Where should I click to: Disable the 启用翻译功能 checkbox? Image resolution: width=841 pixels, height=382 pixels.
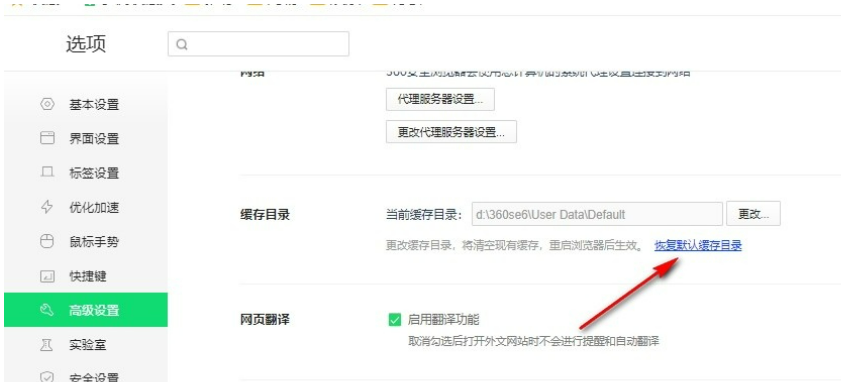pos(394,320)
